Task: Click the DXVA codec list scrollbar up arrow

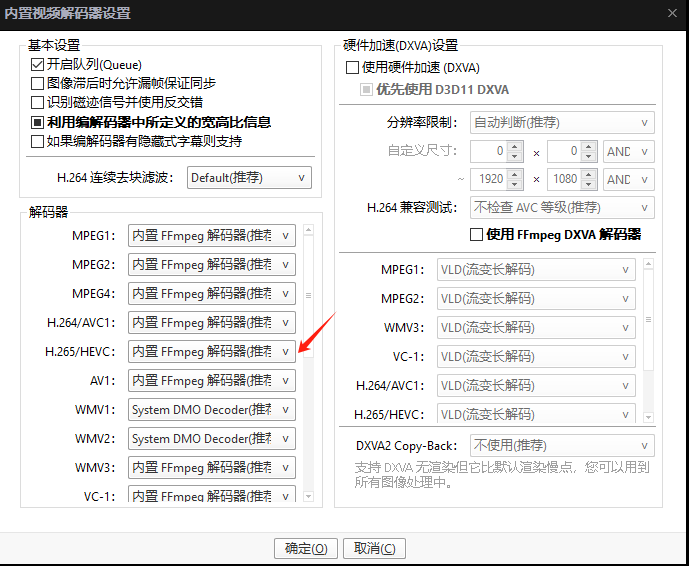Action: point(648,264)
